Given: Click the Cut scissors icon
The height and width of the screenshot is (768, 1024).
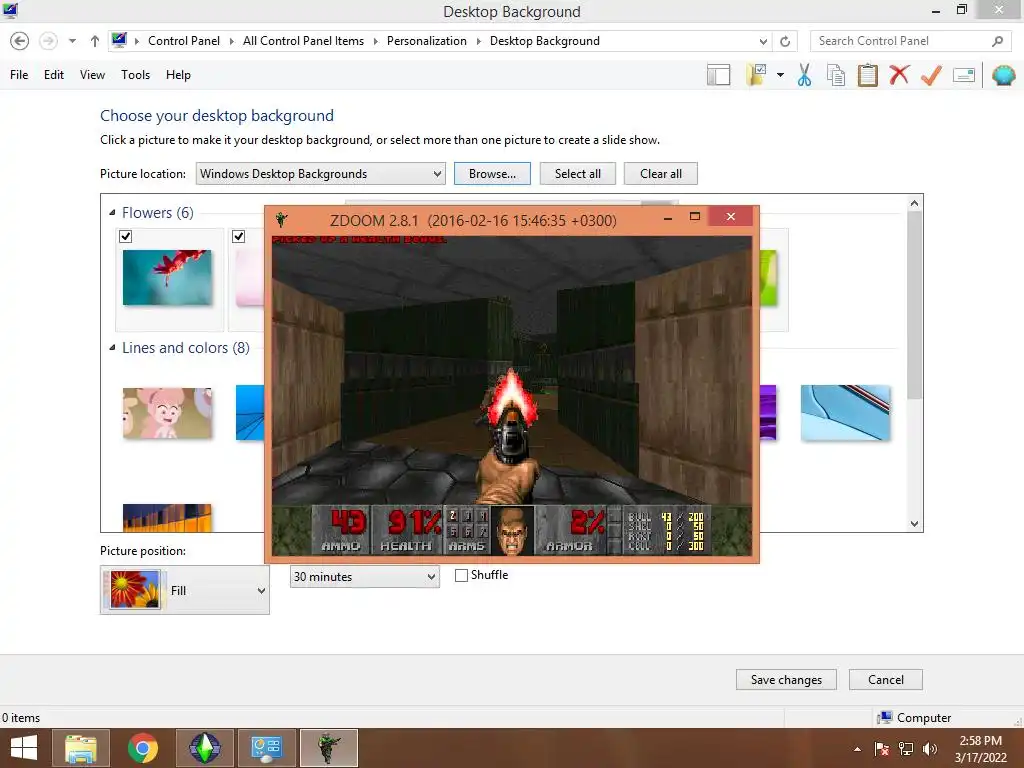Looking at the screenshot, I should click(805, 75).
